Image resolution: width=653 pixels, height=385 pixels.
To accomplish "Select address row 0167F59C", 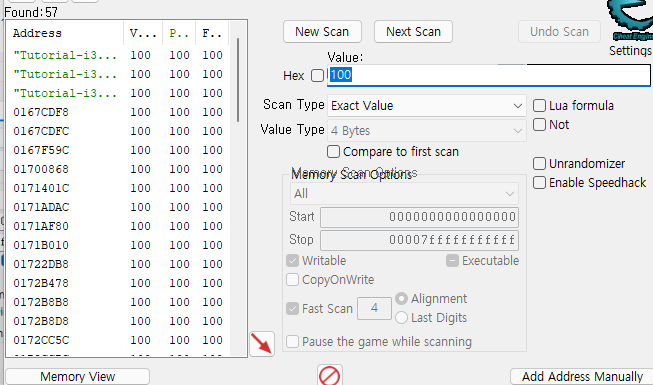I will (118, 150).
